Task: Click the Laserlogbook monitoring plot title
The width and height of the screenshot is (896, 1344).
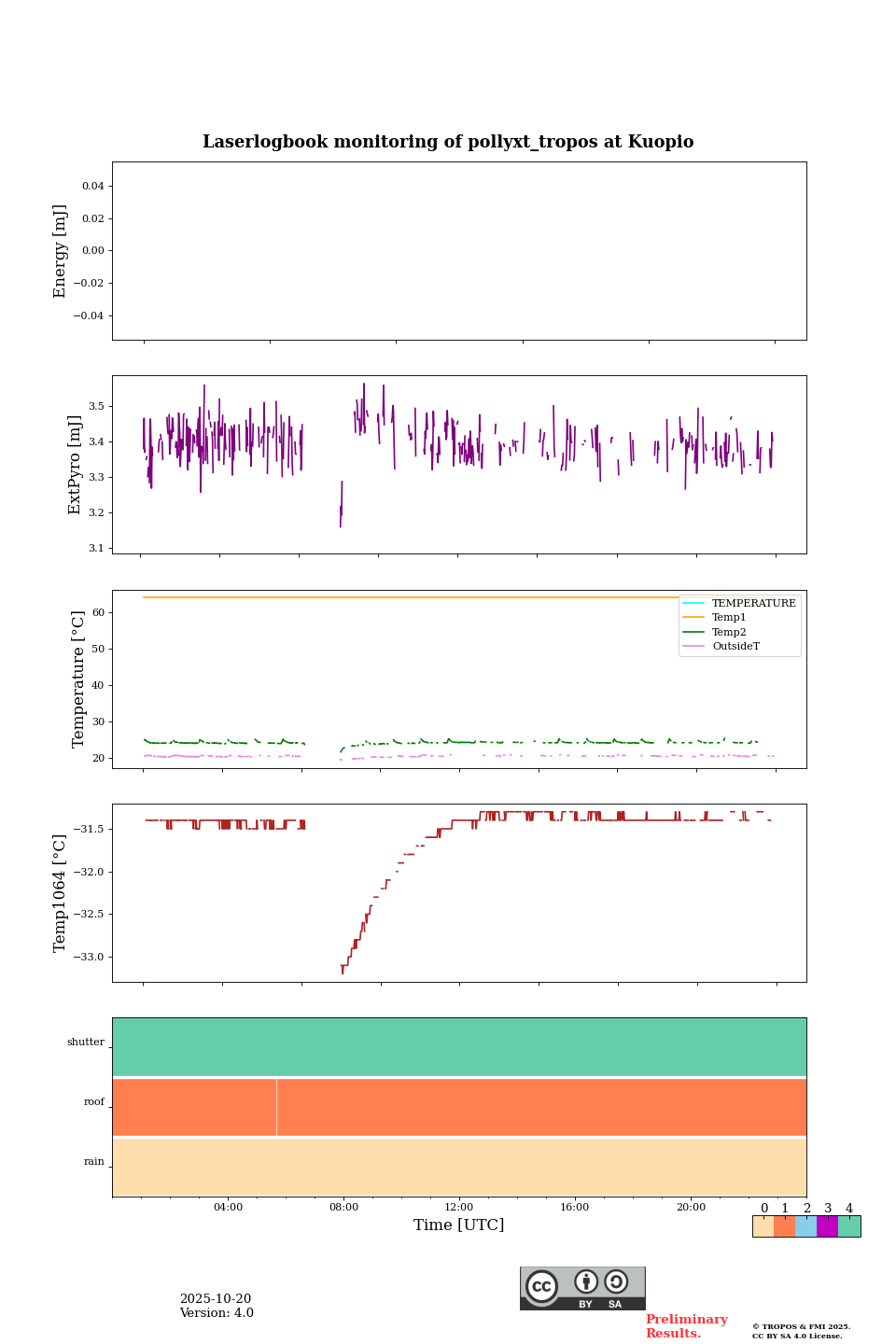Action: (x=448, y=142)
